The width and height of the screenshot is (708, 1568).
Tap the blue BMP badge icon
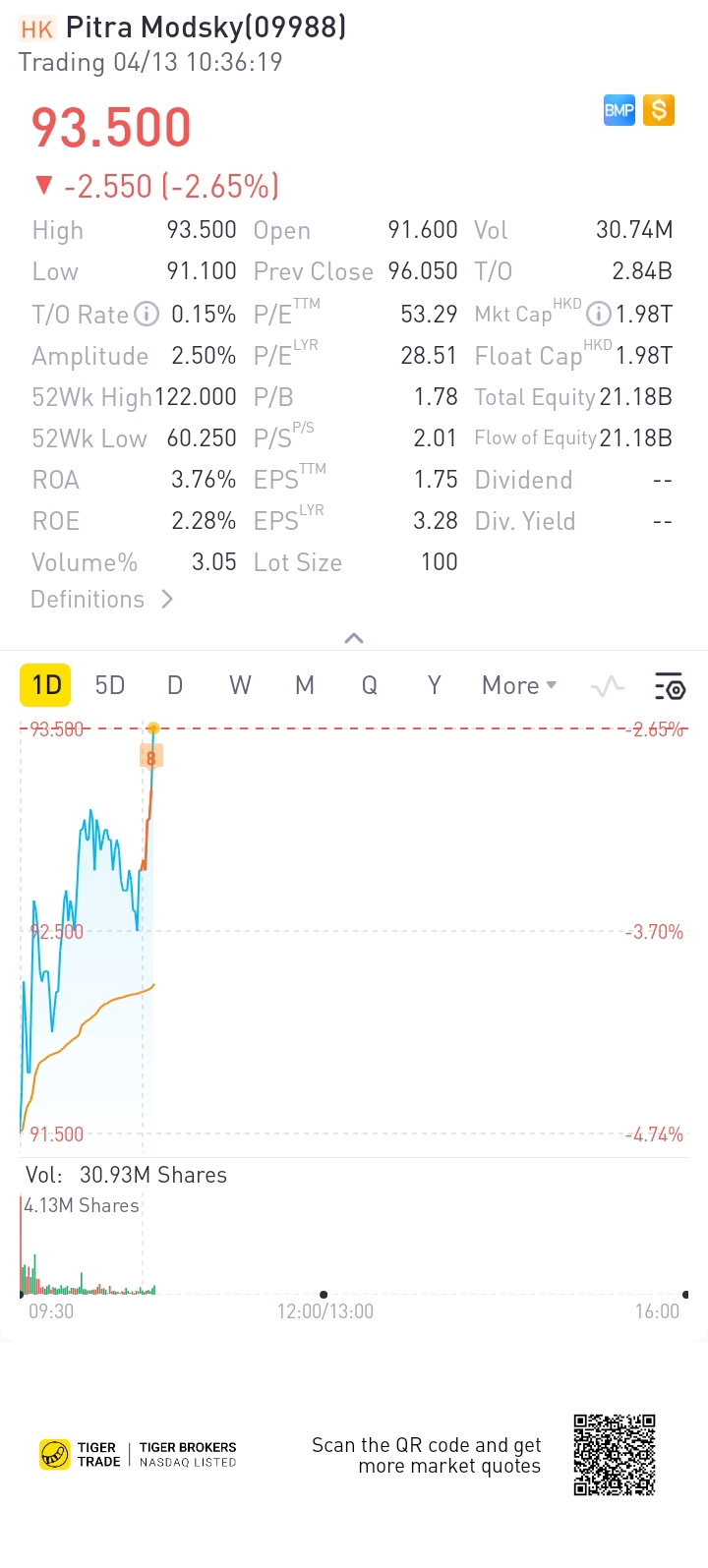pos(619,110)
